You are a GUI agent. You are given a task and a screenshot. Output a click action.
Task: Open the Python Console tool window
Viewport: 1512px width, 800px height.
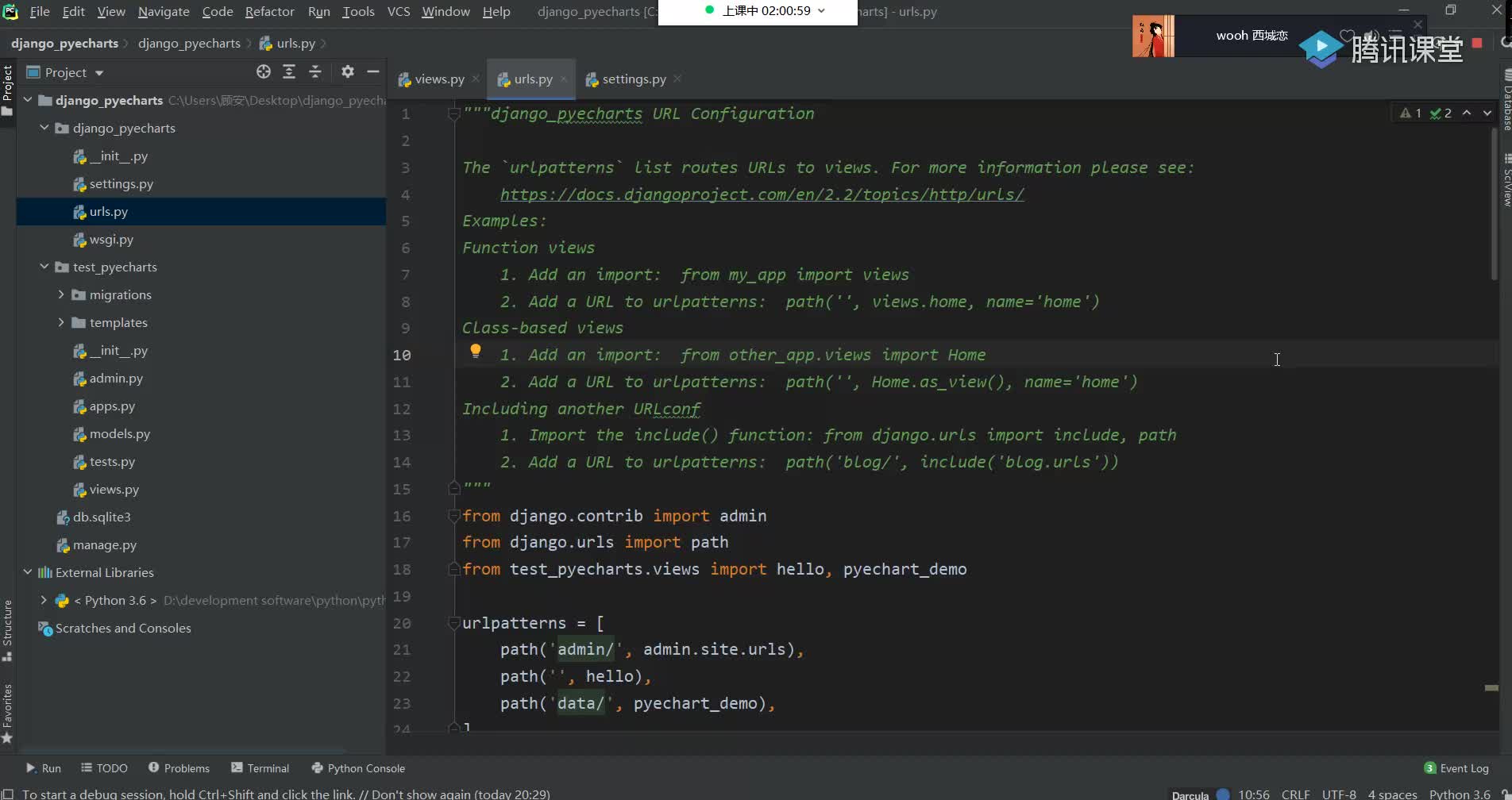tap(358, 768)
